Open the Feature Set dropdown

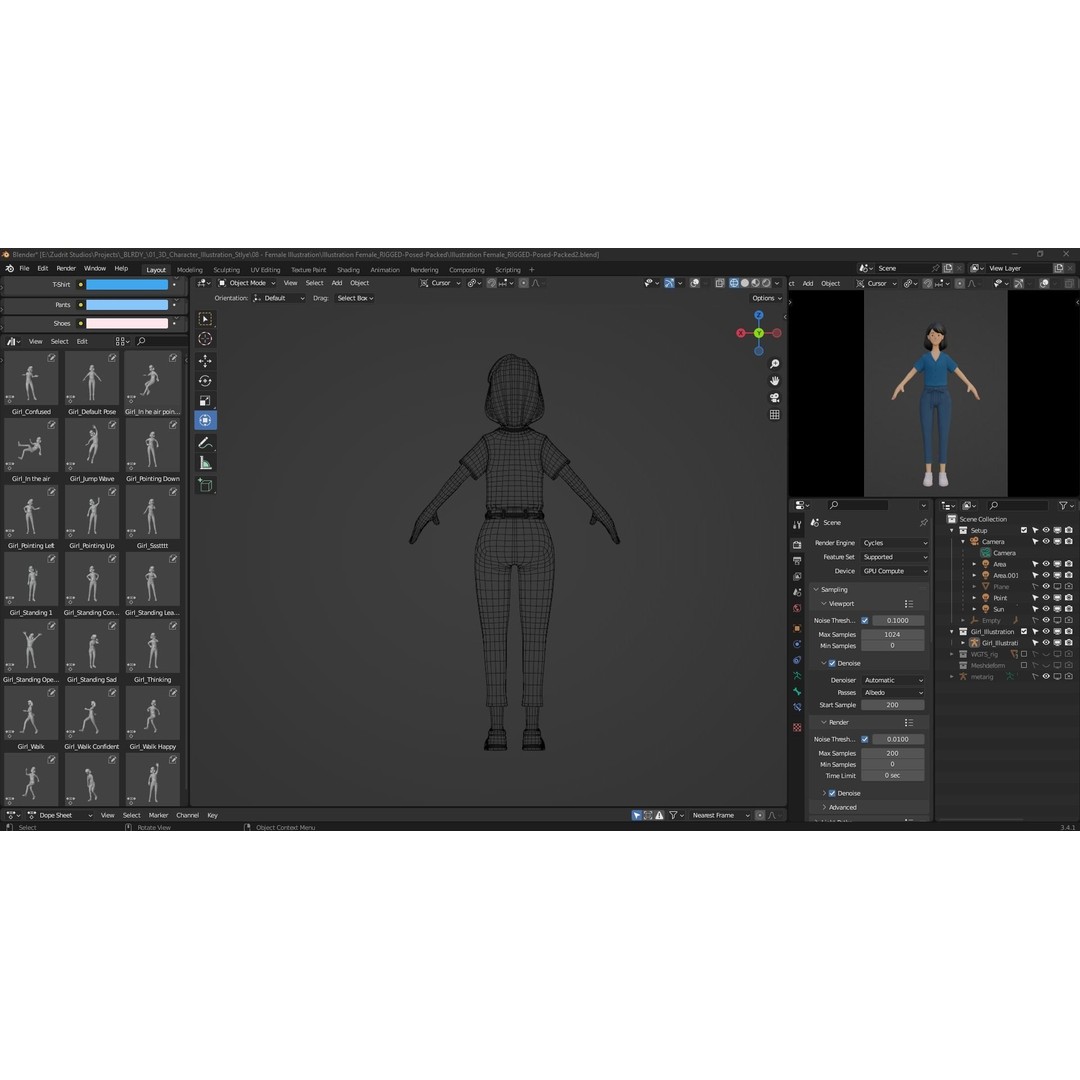[x=894, y=557]
